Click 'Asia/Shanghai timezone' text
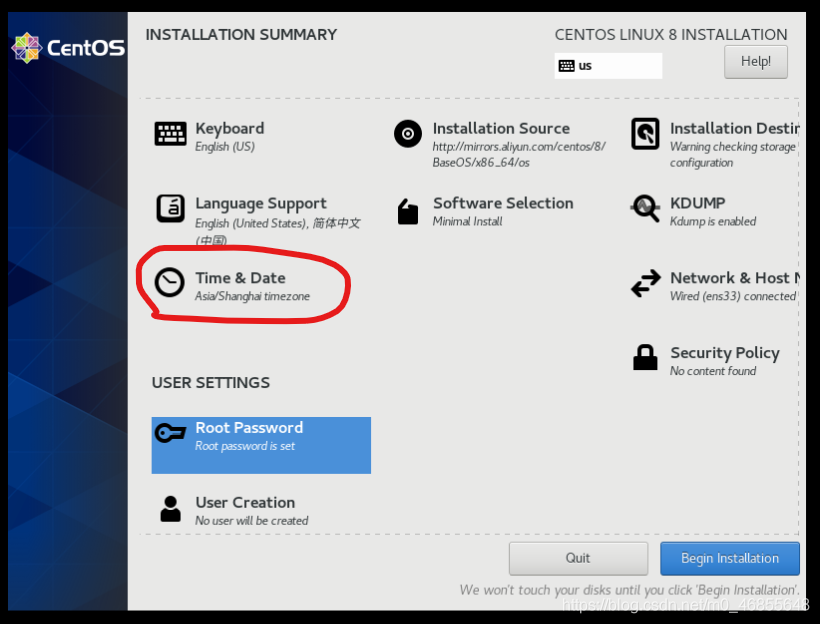Image resolution: width=820 pixels, height=624 pixels. [252, 296]
